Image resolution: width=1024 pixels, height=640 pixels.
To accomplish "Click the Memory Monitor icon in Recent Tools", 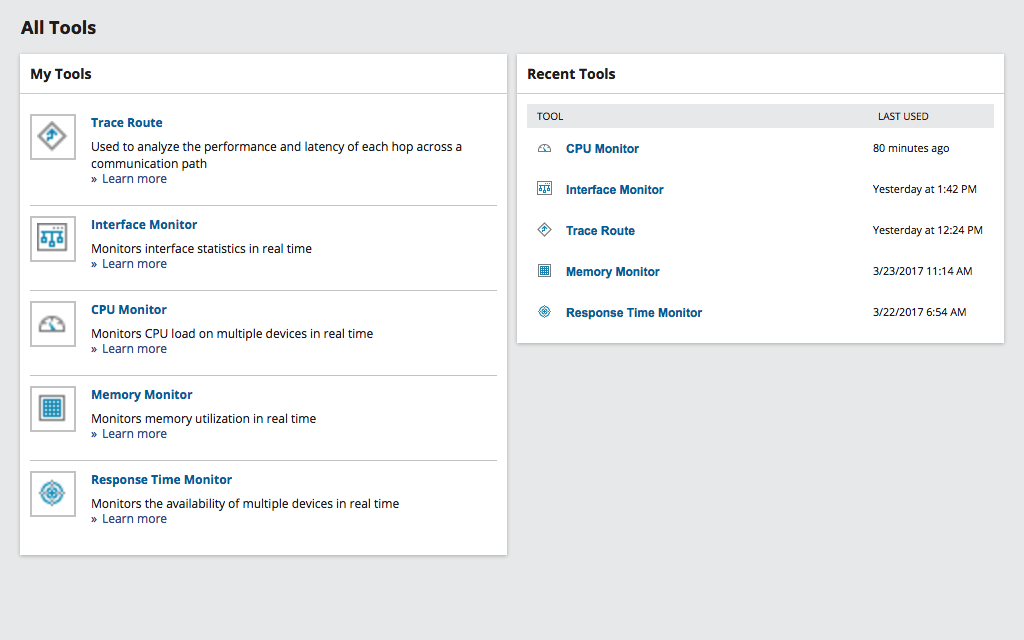I will click(544, 271).
